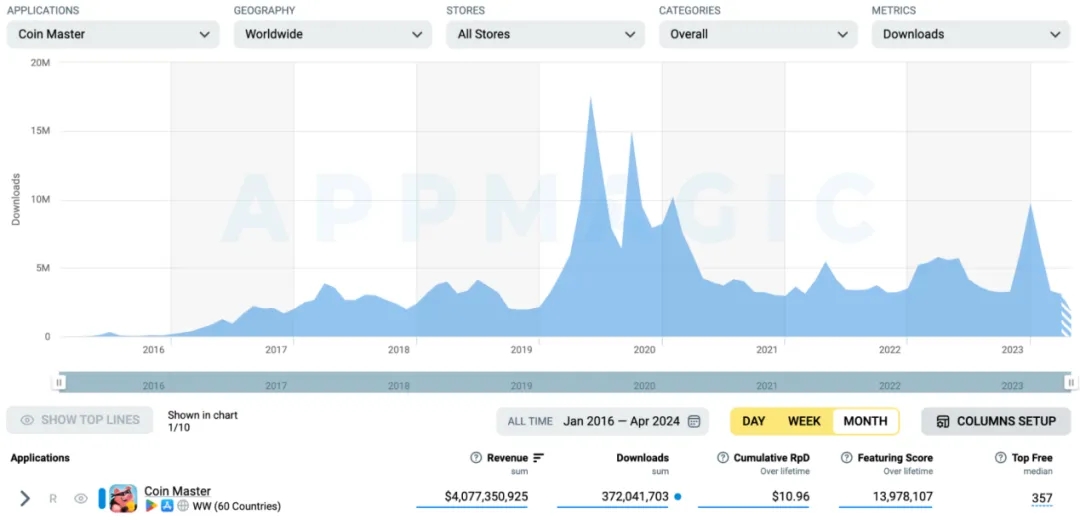Toggle the blue Downloads dot indicator
Viewport: 1080px width, 520px height.
click(678, 496)
